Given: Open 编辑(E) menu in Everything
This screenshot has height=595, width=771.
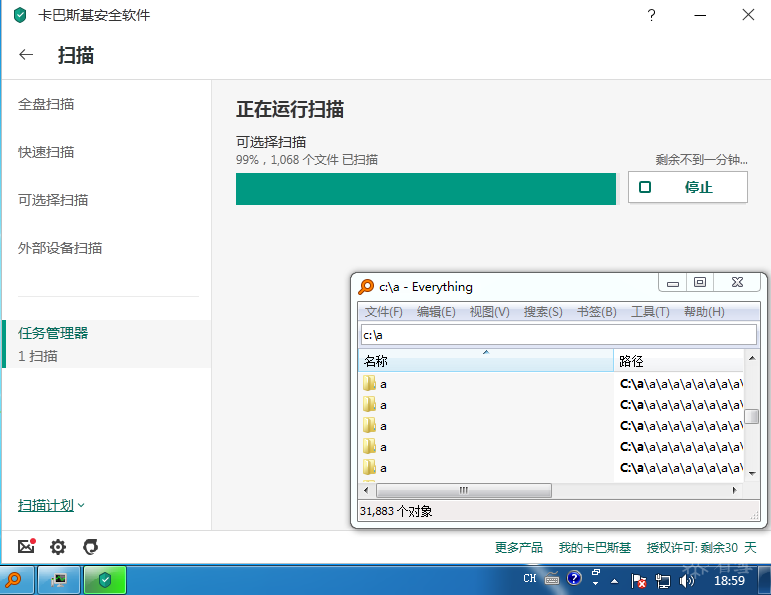Looking at the screenshot, I should (436, 312).
